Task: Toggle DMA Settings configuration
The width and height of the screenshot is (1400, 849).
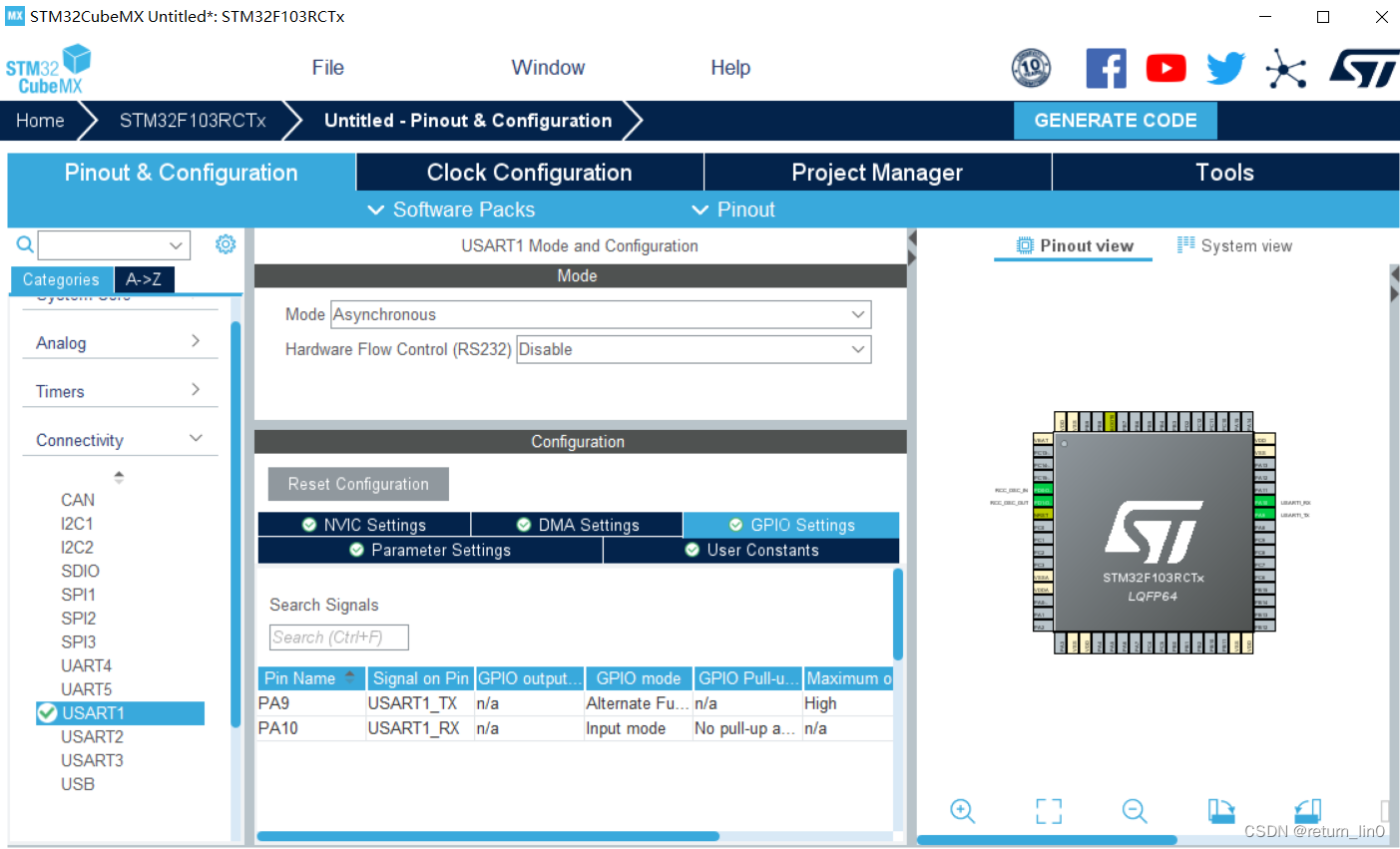Action: (x=576, y=524)
